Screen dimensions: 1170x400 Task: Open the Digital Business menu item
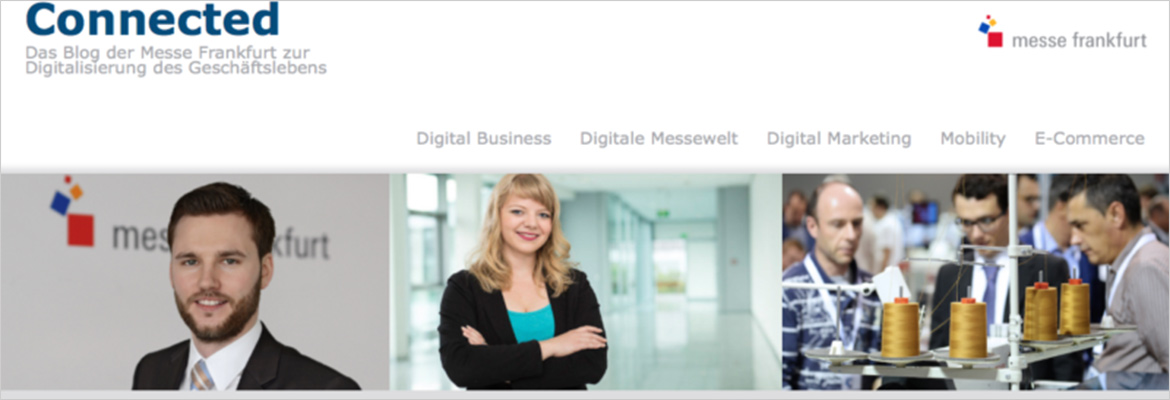click(x=484, y=139)
